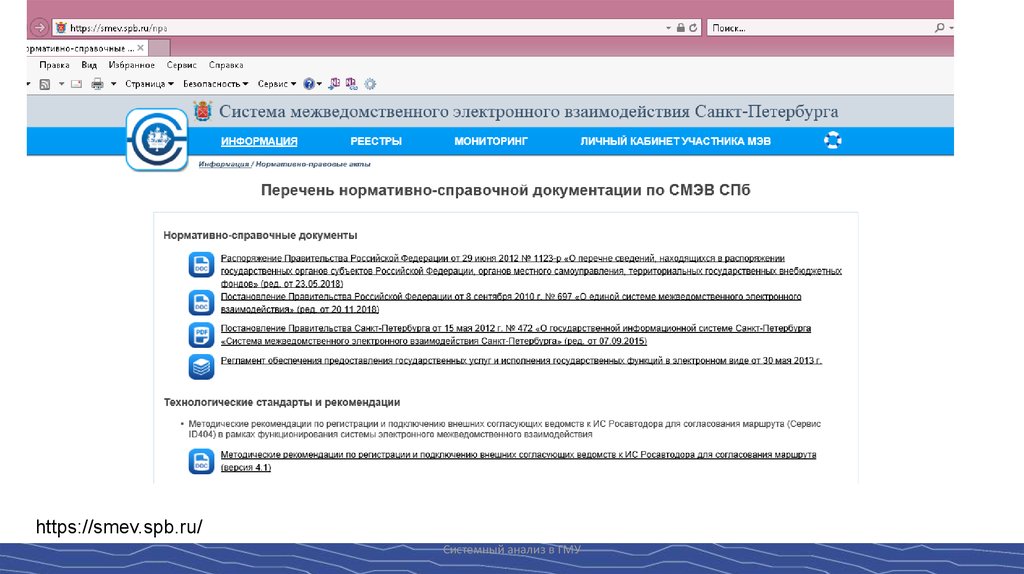The width and height of the screenshot is (1024, 574).
Task: Click the gear settings icon in command bar
Action: point(370,84)
